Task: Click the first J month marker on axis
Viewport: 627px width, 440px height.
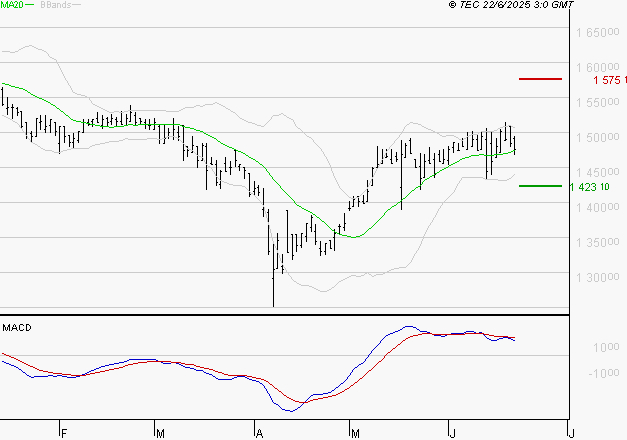Action: [452, 433]
